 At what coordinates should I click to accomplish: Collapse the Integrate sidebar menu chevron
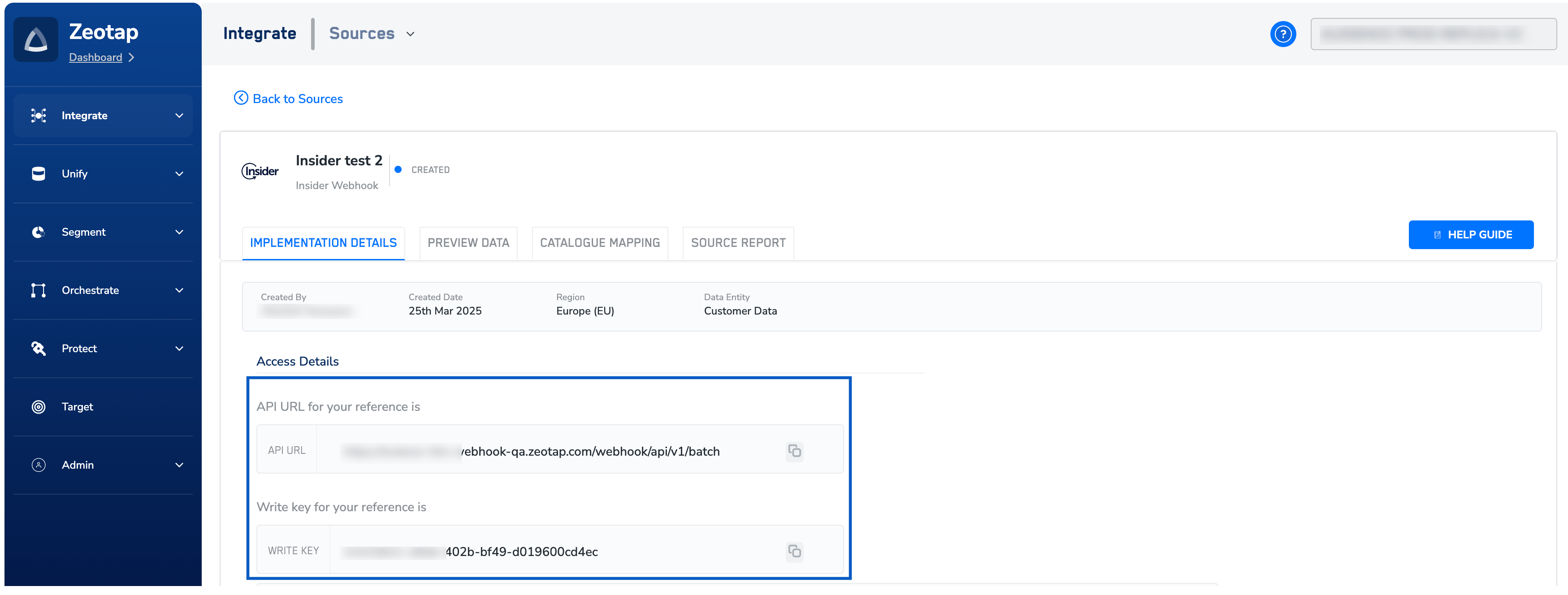tap(179, 116)
